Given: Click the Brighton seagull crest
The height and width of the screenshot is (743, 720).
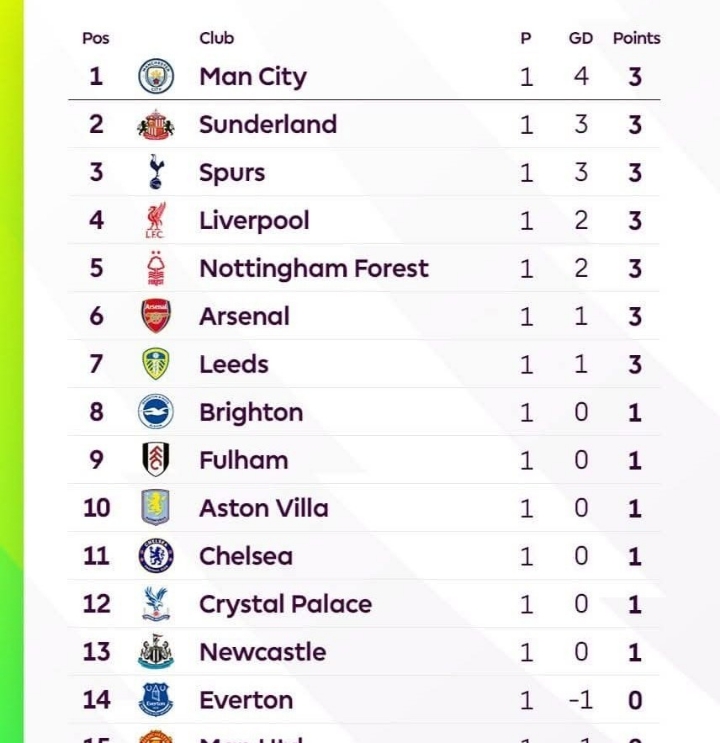Looking at the screenshot, I should pos(156,411).
